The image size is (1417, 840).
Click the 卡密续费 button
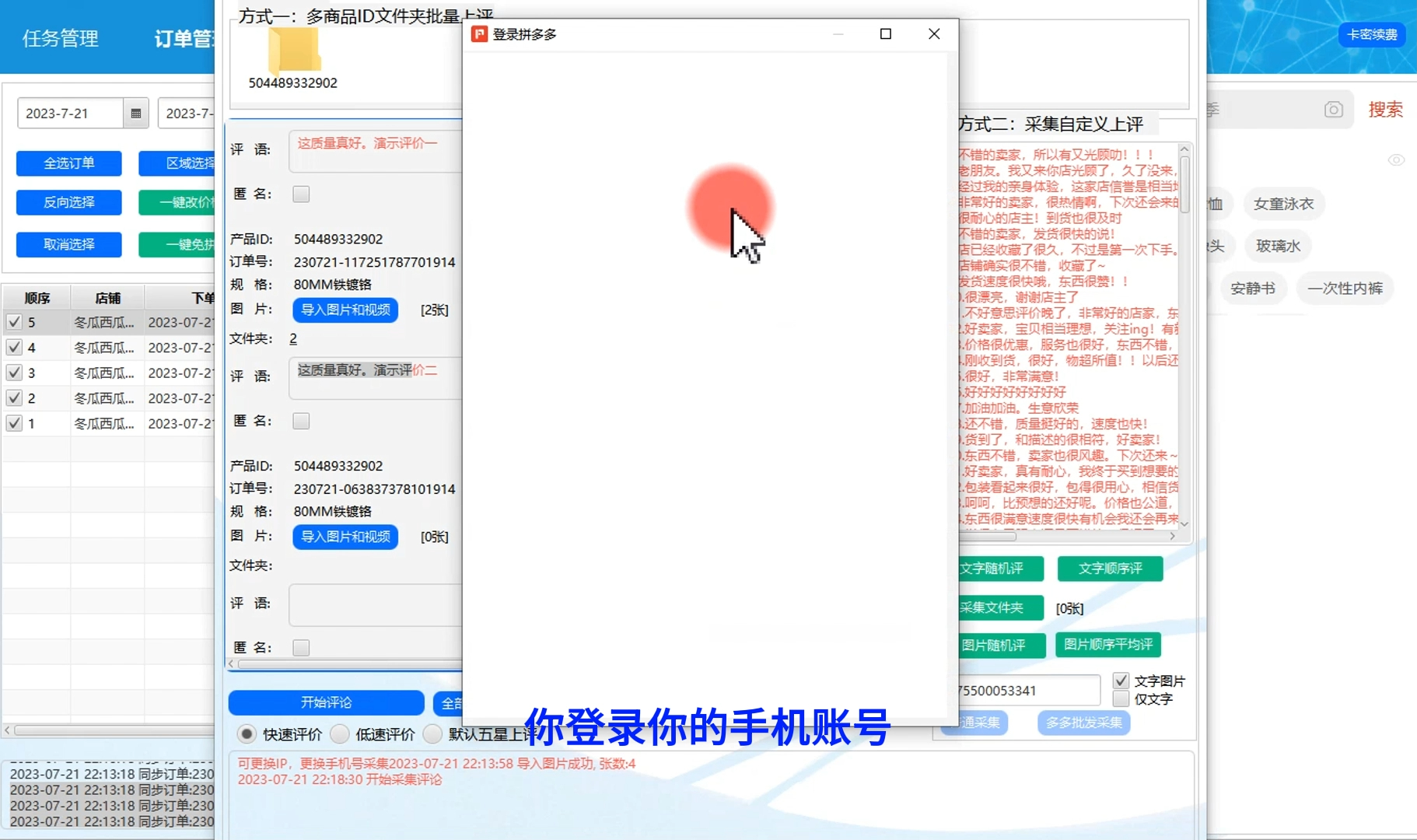[1371, 34]
